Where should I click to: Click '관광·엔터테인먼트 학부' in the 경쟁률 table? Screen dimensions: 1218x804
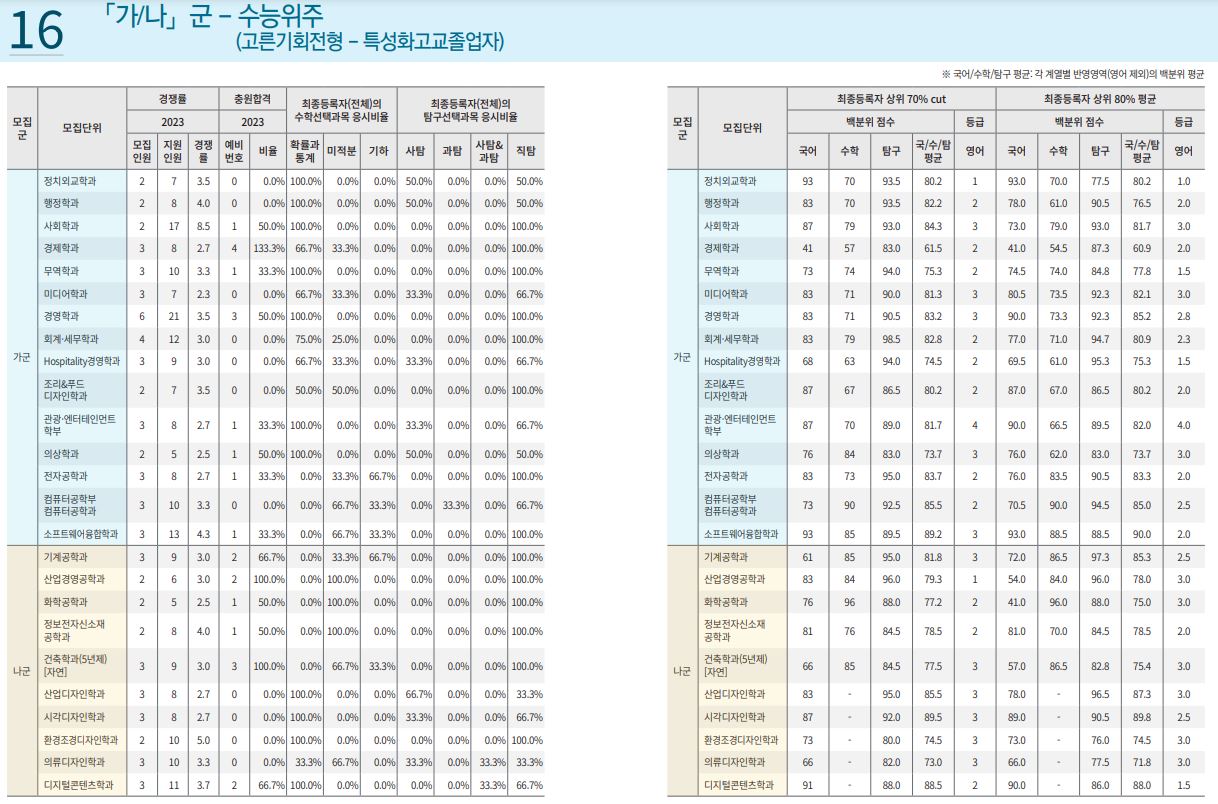[x=79, y=425]
